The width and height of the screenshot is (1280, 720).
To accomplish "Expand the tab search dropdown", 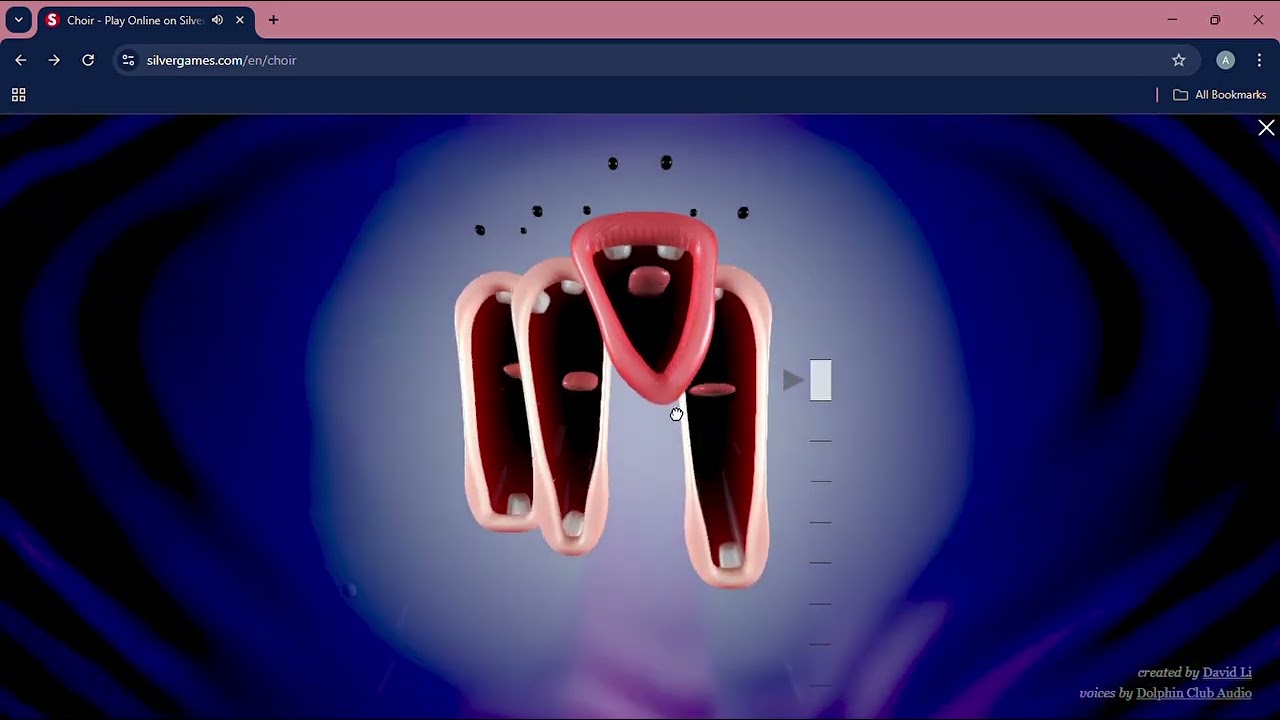I will pyautogui.click(x=18, y=20).
